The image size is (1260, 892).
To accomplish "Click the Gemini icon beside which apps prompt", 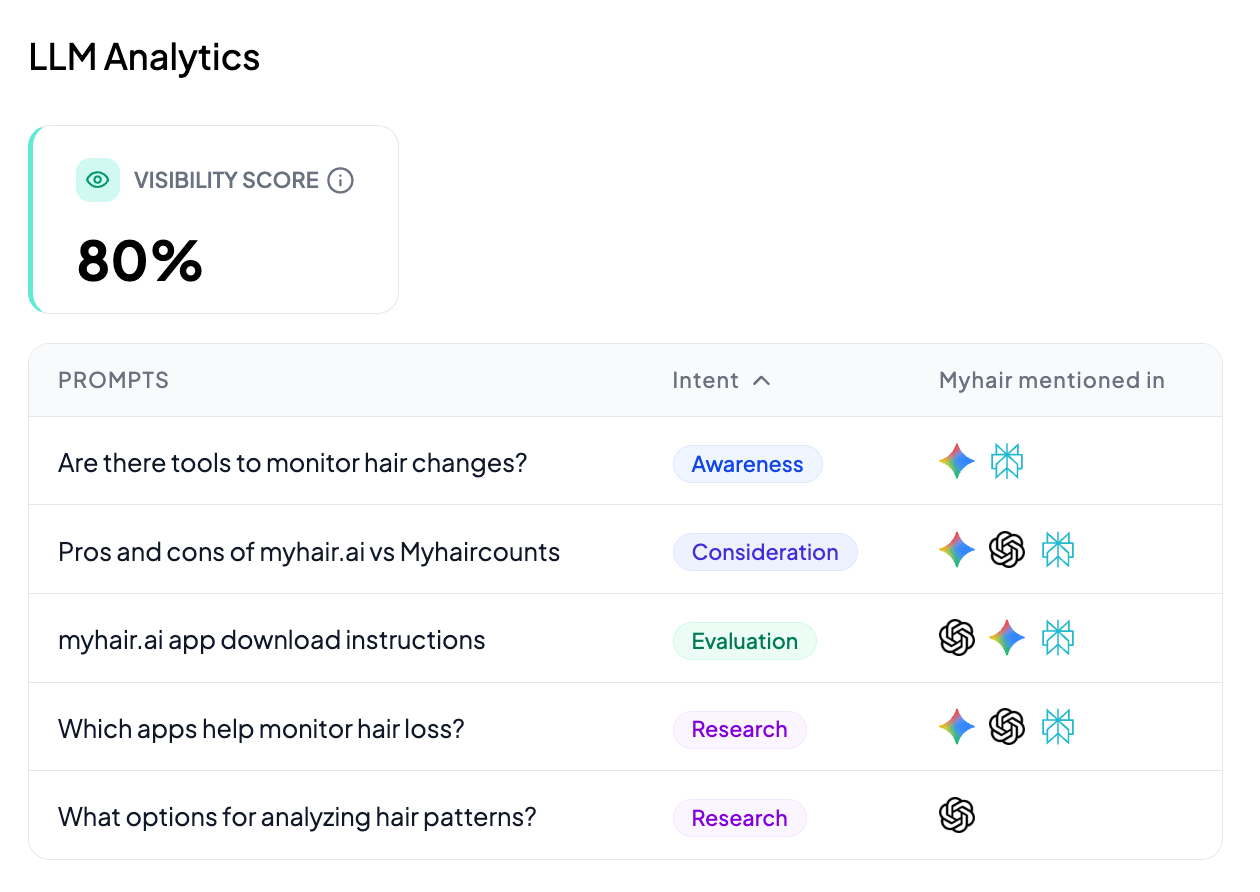I will pos(956,727).
